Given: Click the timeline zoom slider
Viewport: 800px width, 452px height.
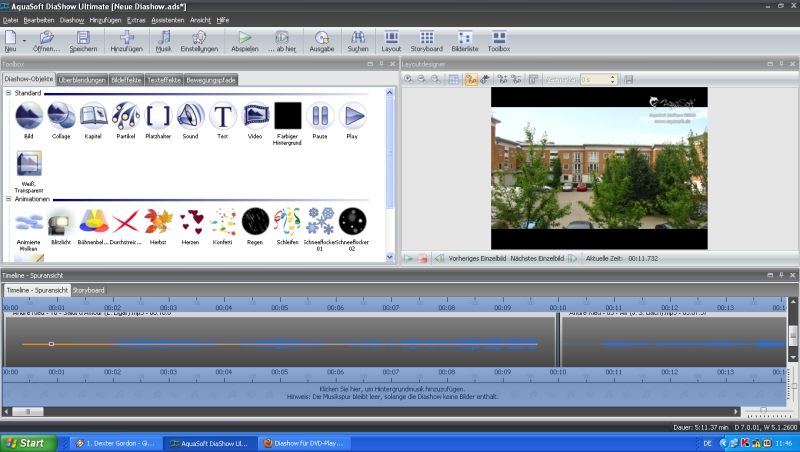Looking at the screenshot, I should (x=764, y=410).
